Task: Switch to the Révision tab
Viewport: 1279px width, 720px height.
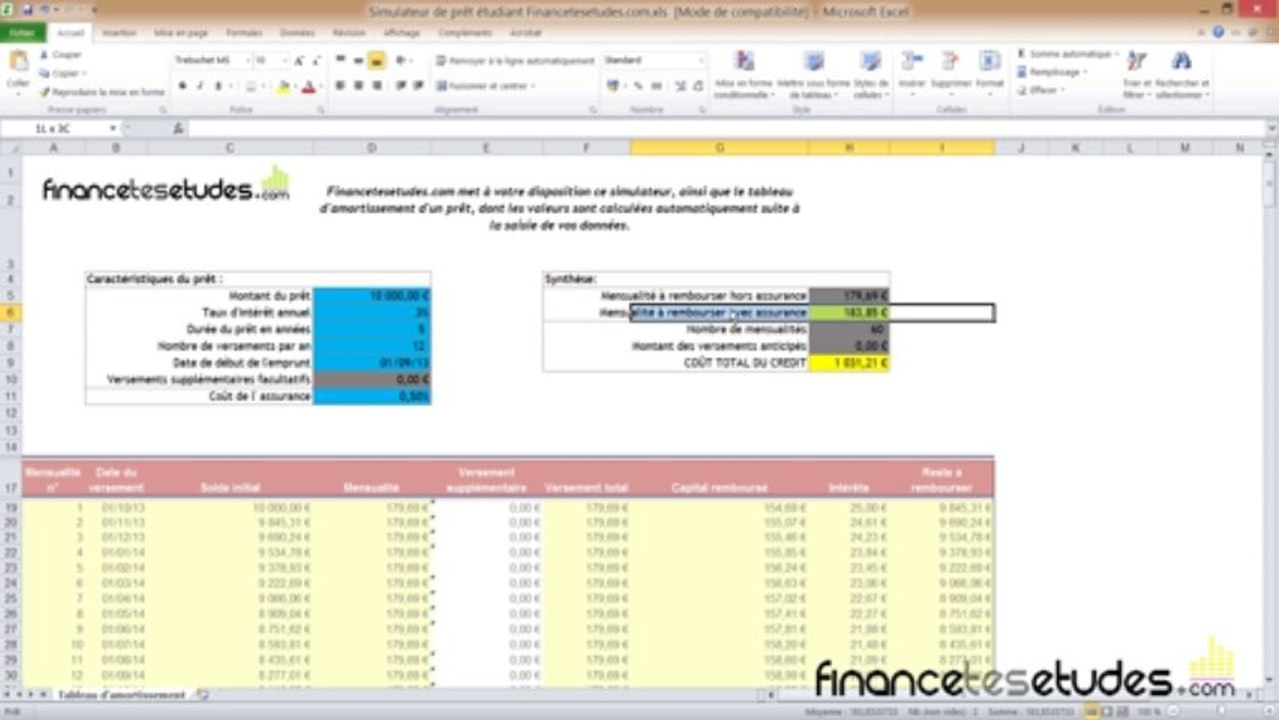Action: (349, 33)
